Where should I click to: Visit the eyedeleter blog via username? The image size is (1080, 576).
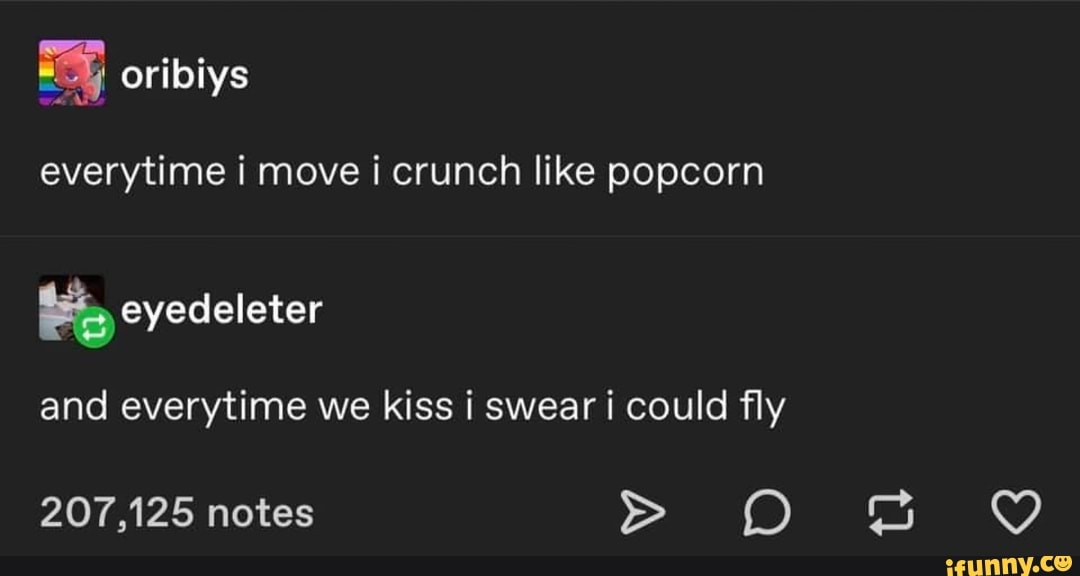[x=221, y=309]
